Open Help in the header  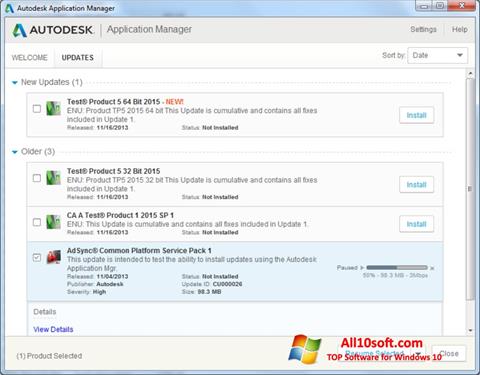pos(460,29)
